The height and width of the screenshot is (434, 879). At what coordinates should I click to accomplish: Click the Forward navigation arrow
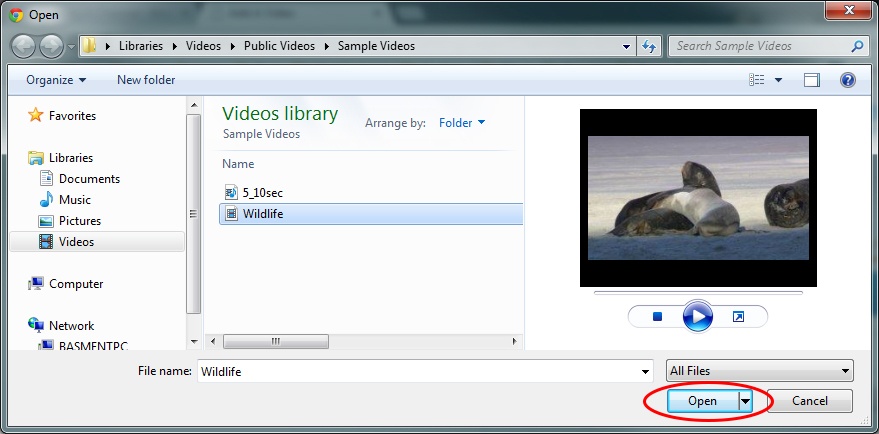tap(52, 47)
